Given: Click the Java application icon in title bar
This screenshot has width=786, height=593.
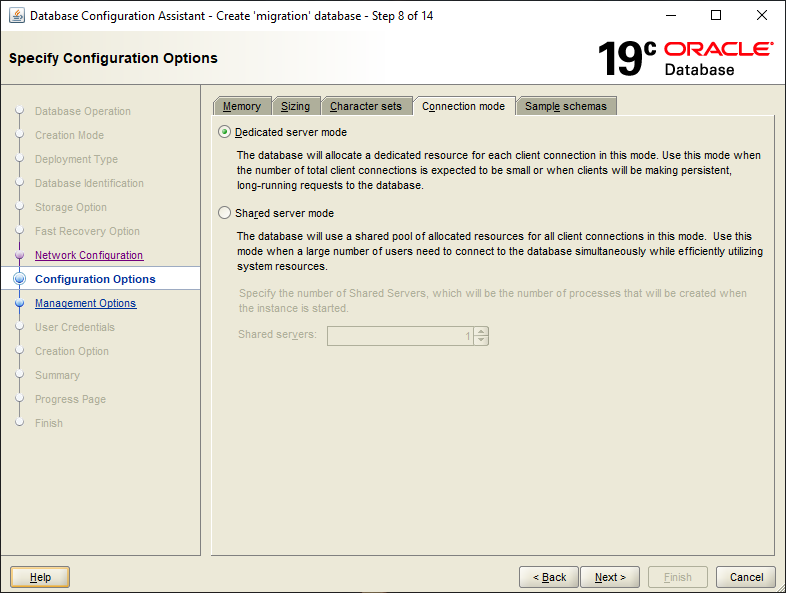Looking at the screenshot, I should 17,16.
